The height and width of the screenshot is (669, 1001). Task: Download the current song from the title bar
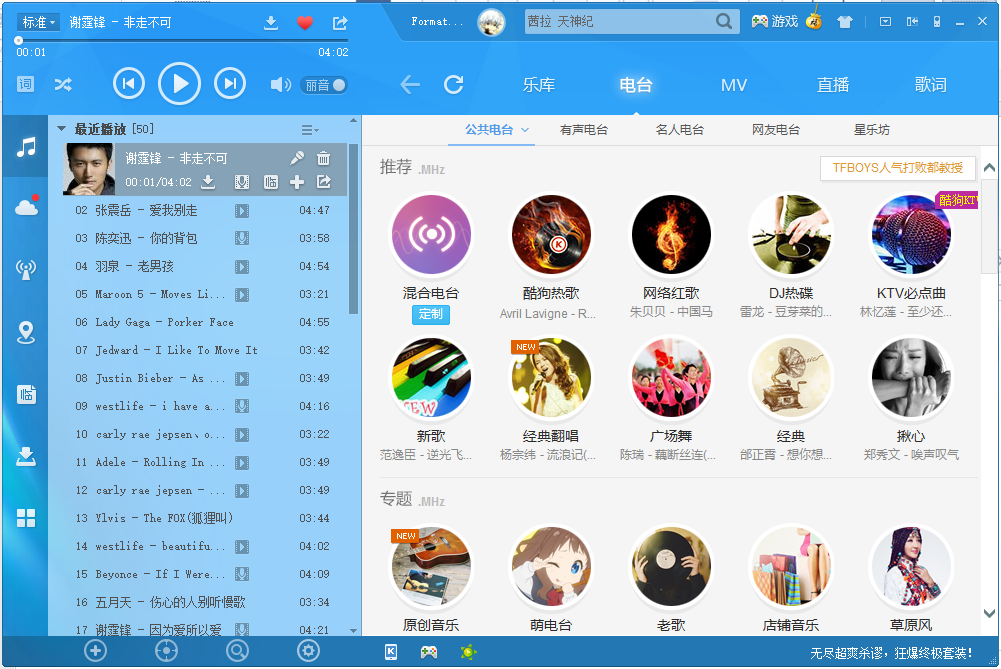(x=271, y=23)
